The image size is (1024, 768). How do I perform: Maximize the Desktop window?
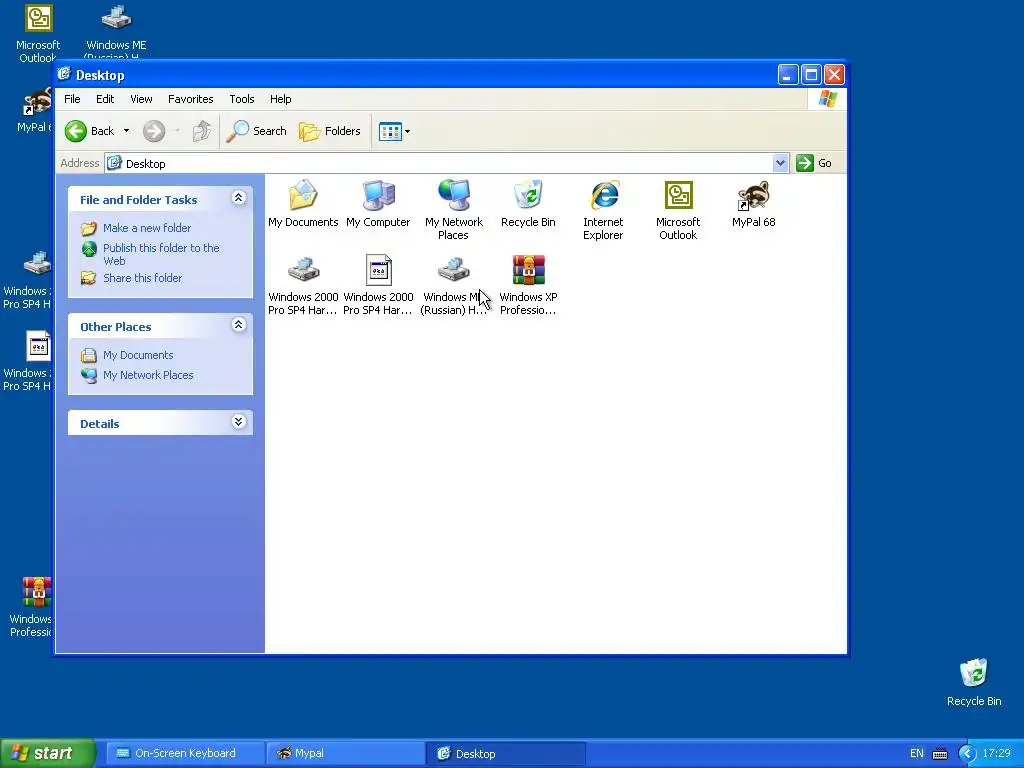811,75
